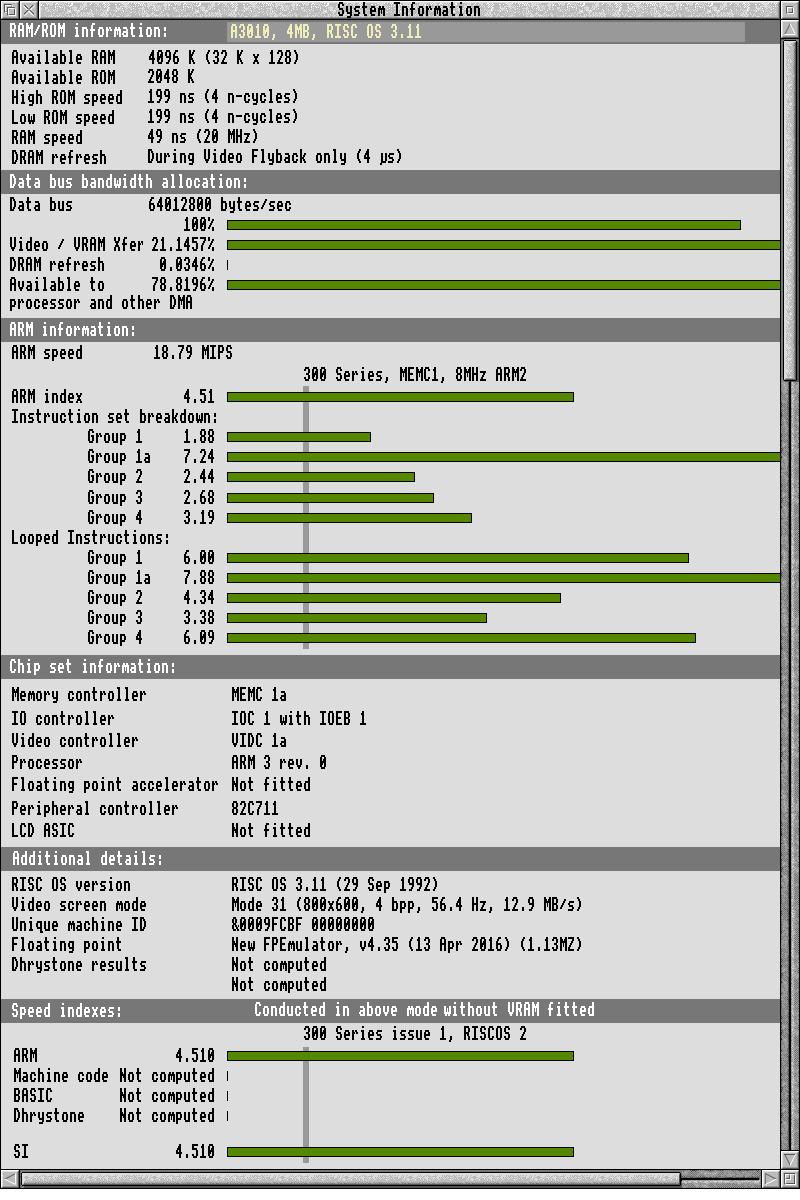Select the &0009FCBF 00000000 machine ID
The height and width of the screenshot is (1200, 800).
303,925
